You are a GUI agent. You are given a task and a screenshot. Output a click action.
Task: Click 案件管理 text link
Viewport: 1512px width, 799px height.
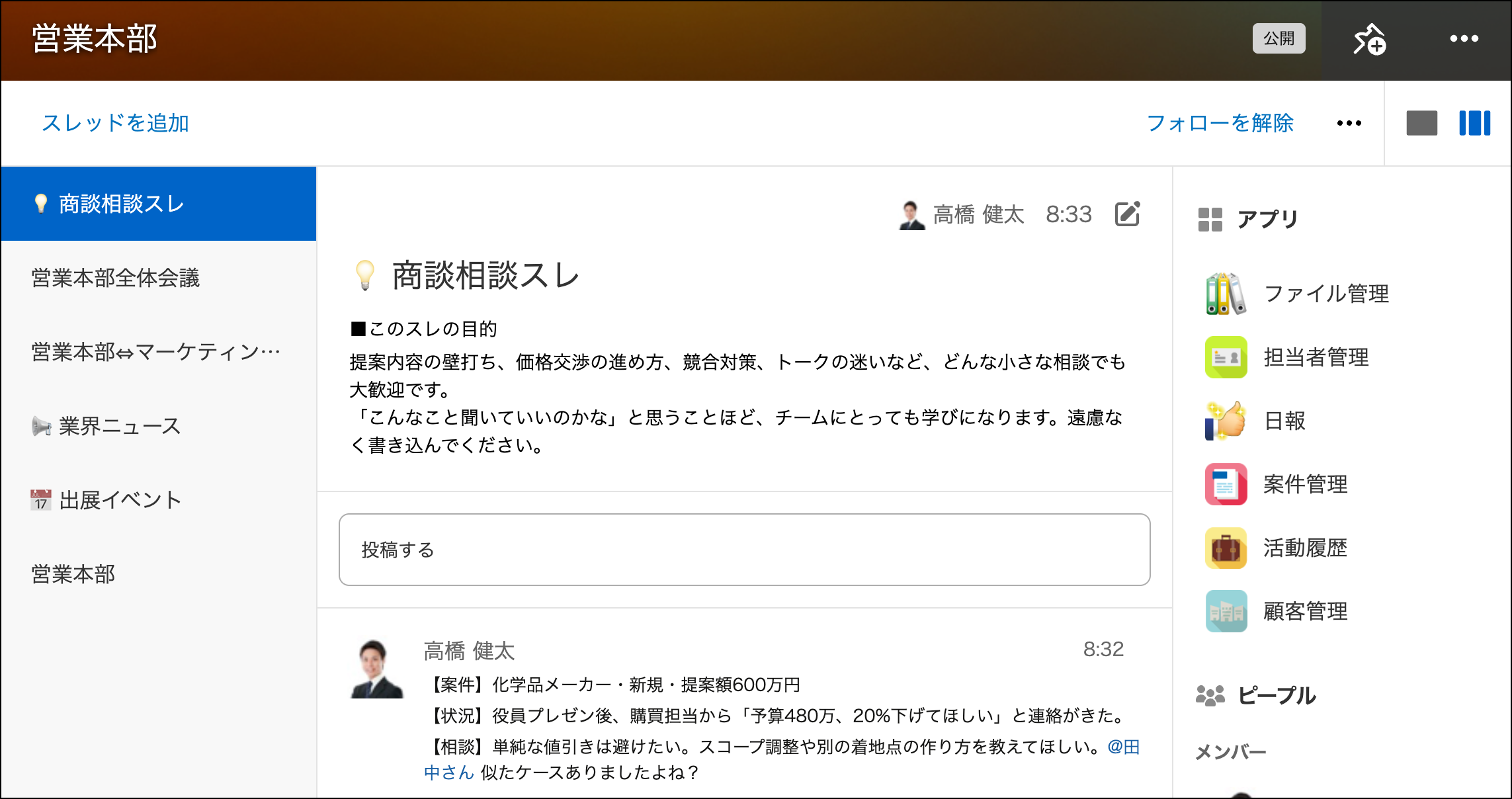[x=1306, y=484]
